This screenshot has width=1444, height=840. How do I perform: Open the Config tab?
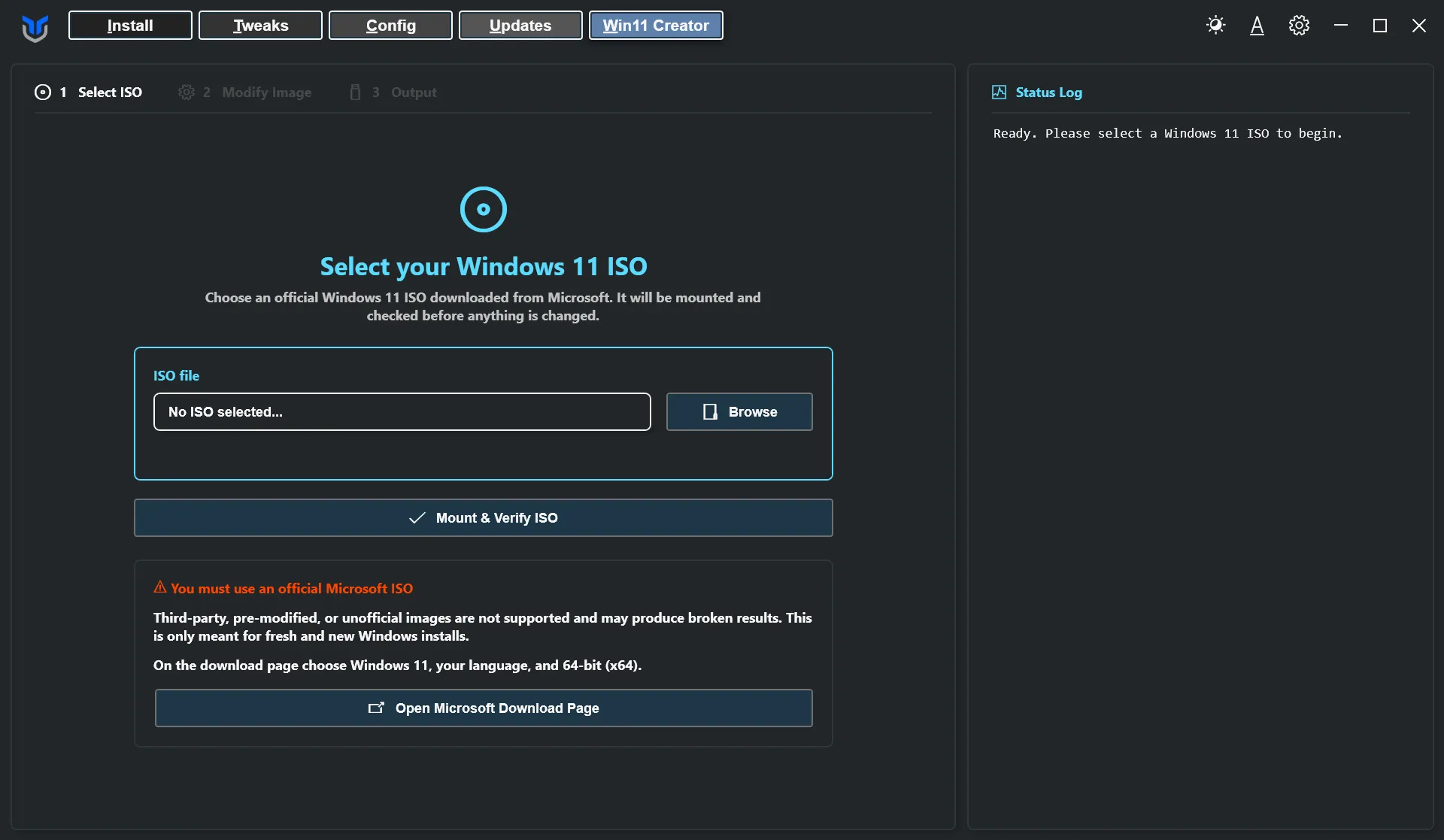pos(390,25)
